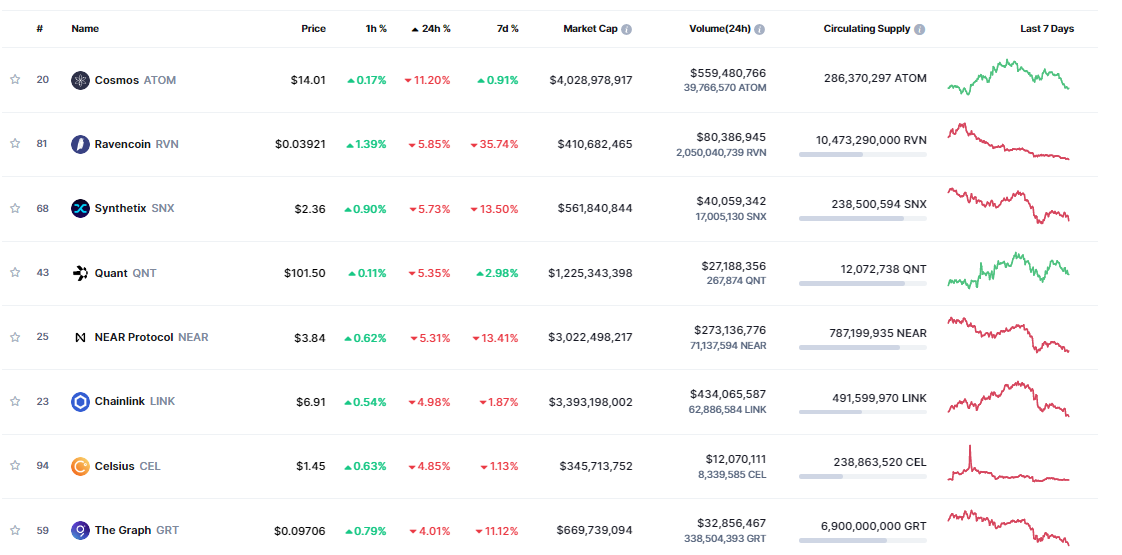Open the Ravencoin RVN coin page
This screenshot has height=555, width=1122.
point(137,144)
